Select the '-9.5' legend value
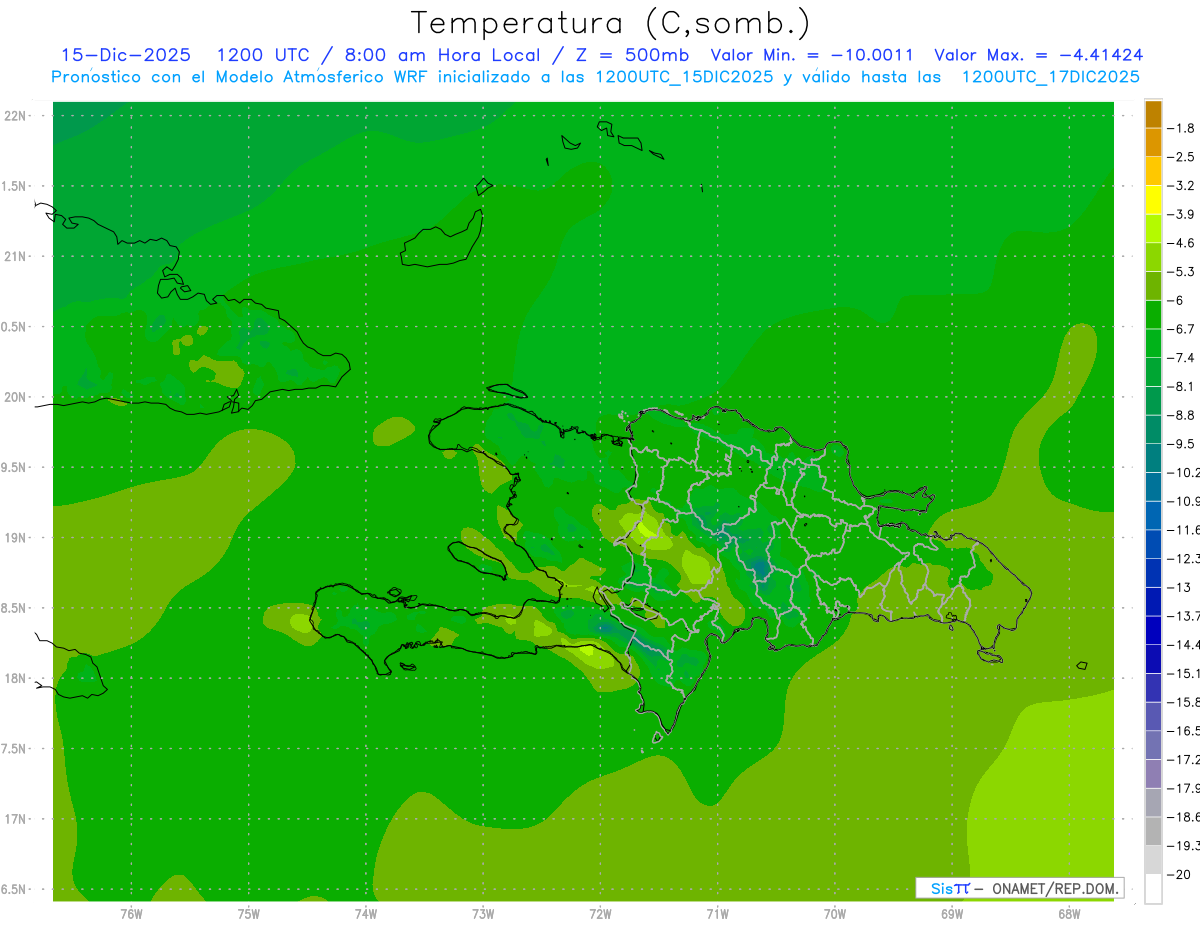Image resolution: width=1200 pixels, height=927 pixels. pyautogui.click(x=1181, y=444)
